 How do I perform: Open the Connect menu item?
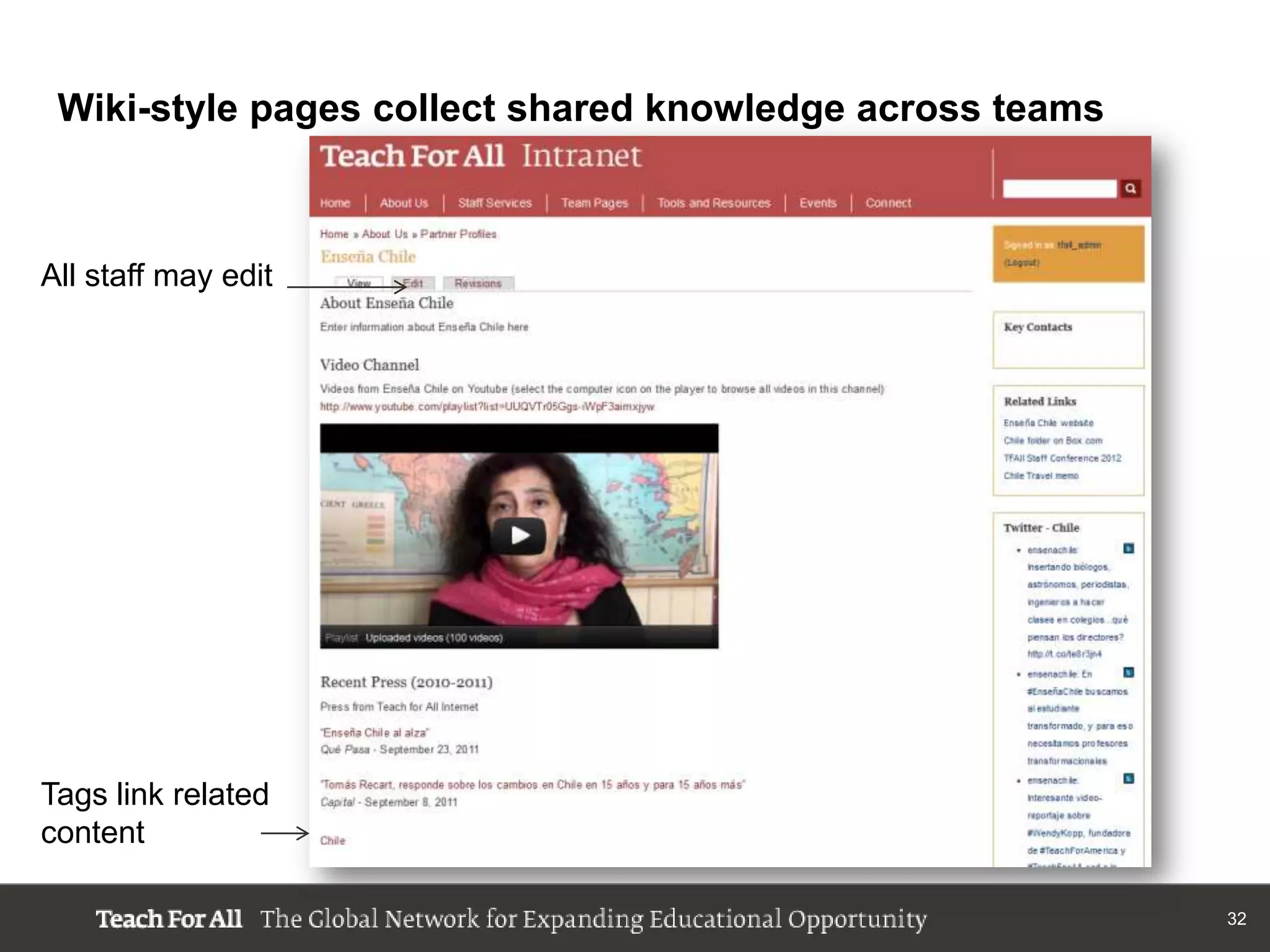click(888, 203)
